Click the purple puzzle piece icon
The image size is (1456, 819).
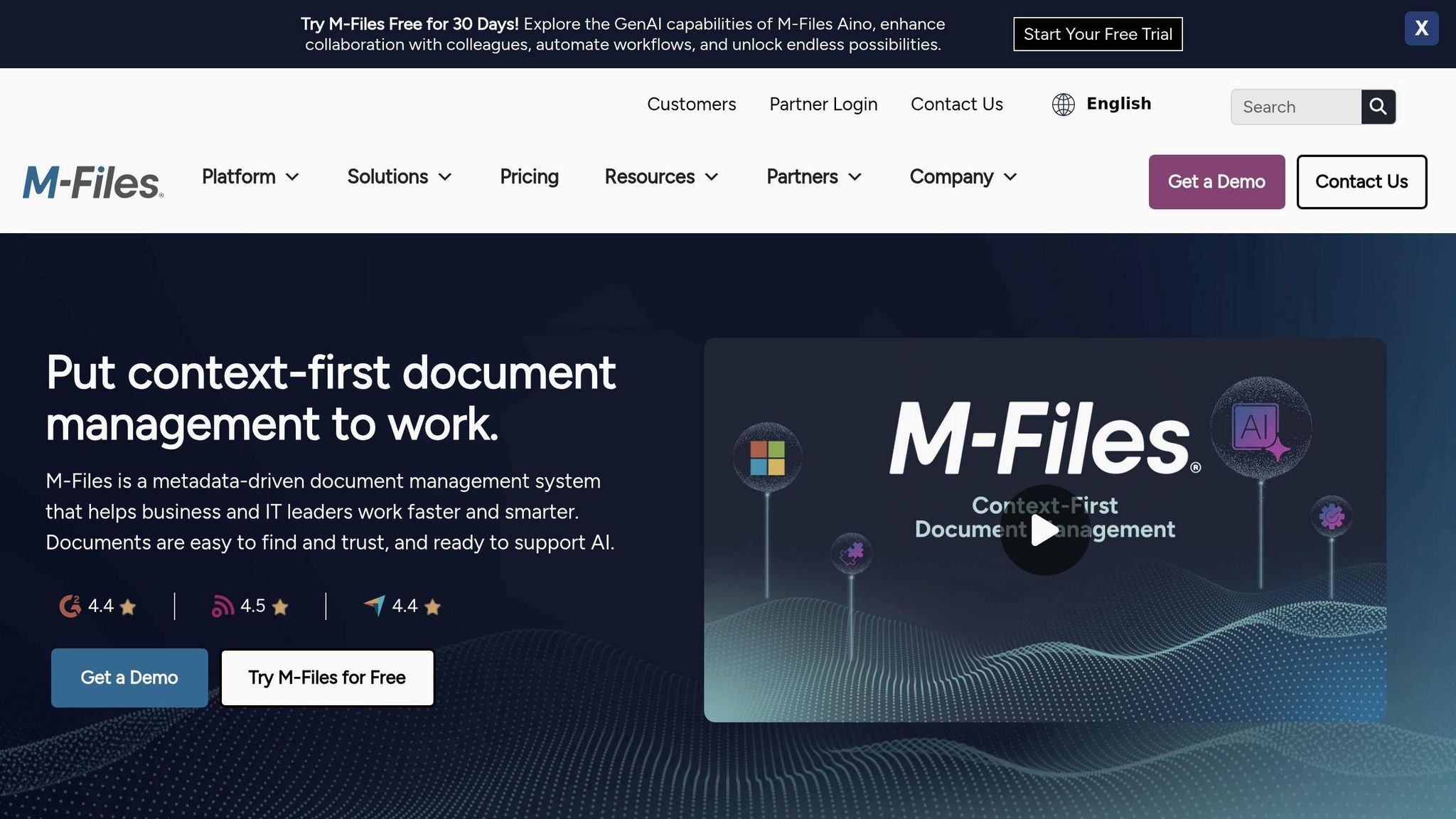[851, 554]
